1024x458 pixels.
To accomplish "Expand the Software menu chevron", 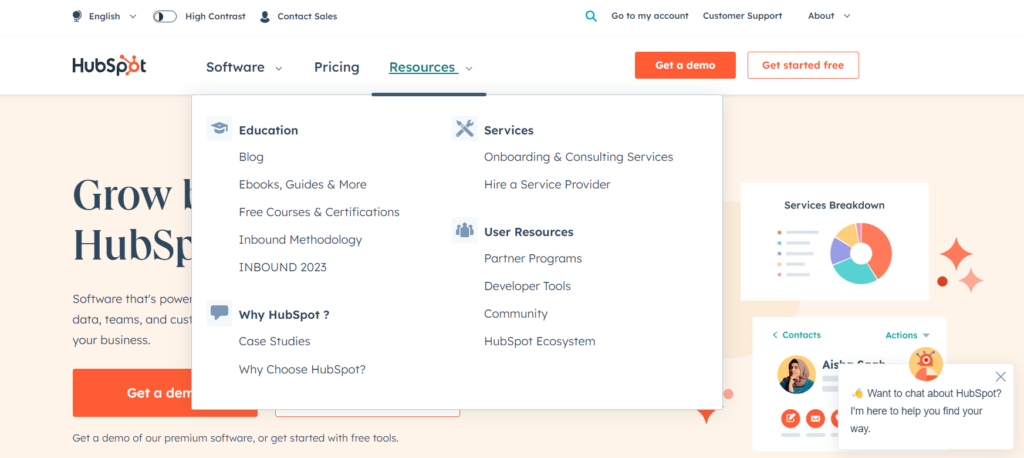I will (279, 68).
